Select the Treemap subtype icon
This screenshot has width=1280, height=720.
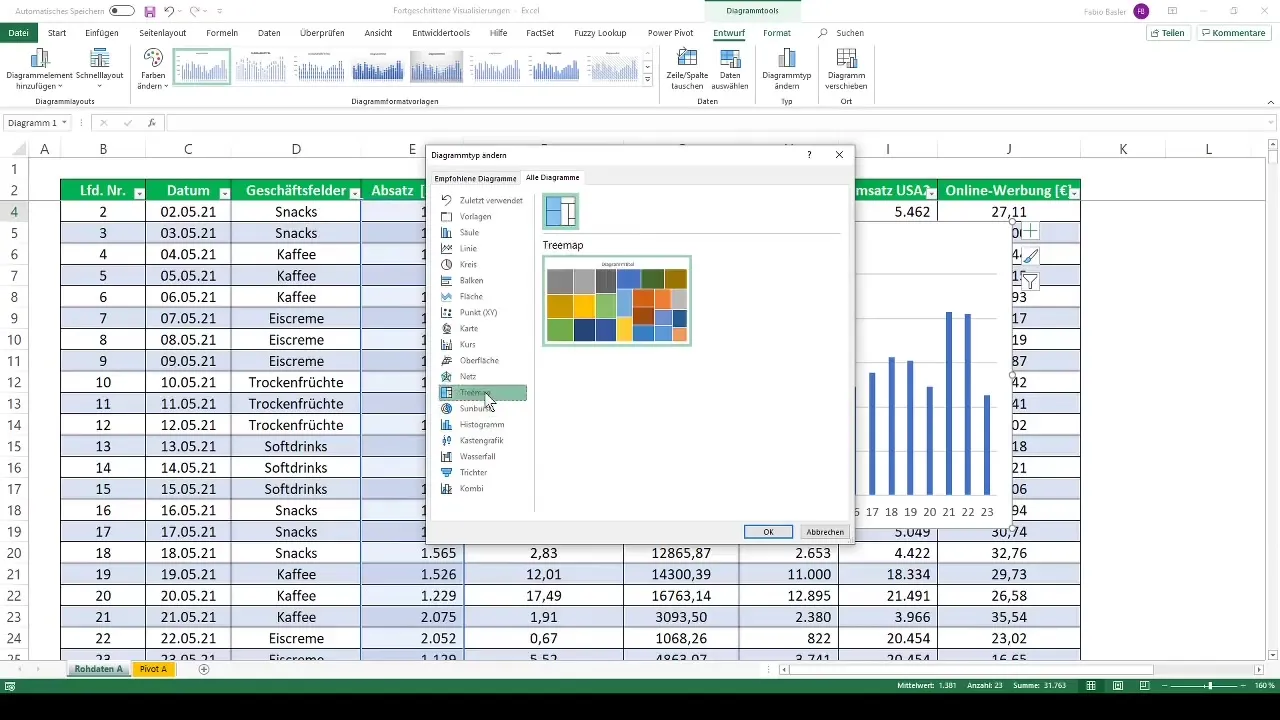coord(561,211)
